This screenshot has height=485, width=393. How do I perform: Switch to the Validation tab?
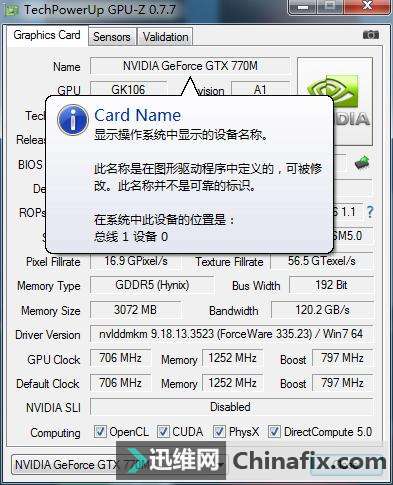click(x=165, y=37)
